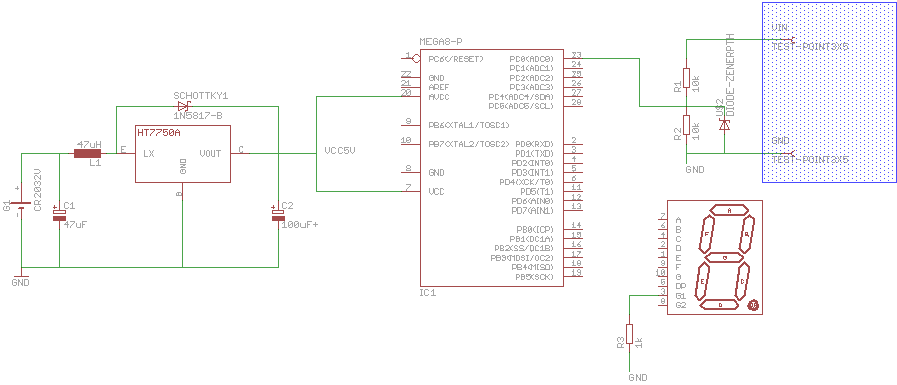Select the R1 resistor symbol
The image size is (897, 385).
coord(686,77)
